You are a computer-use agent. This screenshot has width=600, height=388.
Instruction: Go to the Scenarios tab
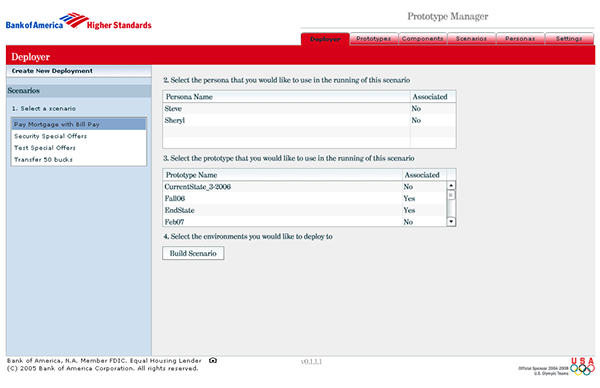pos(471,39)
